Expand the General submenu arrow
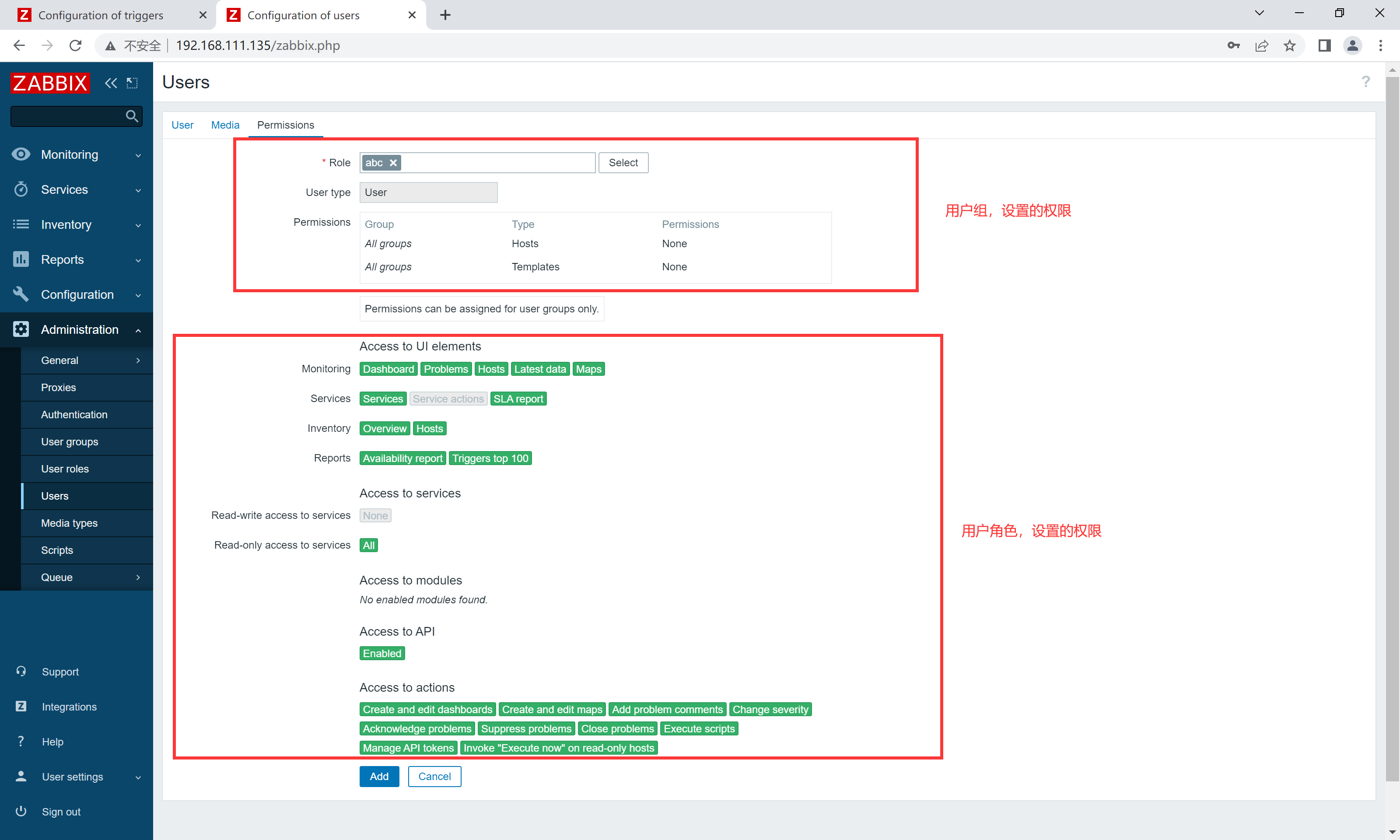Viewport: 1400px width, 840px height. pyautogui.click(x=138, y=360)
